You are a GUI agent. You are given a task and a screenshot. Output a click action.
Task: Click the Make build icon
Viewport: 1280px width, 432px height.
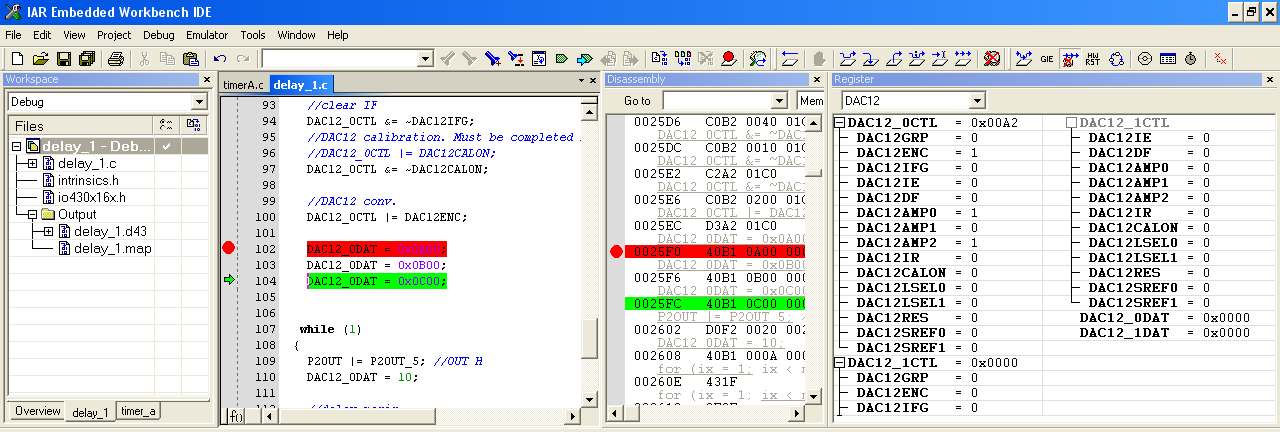click(x=683, y=59)
